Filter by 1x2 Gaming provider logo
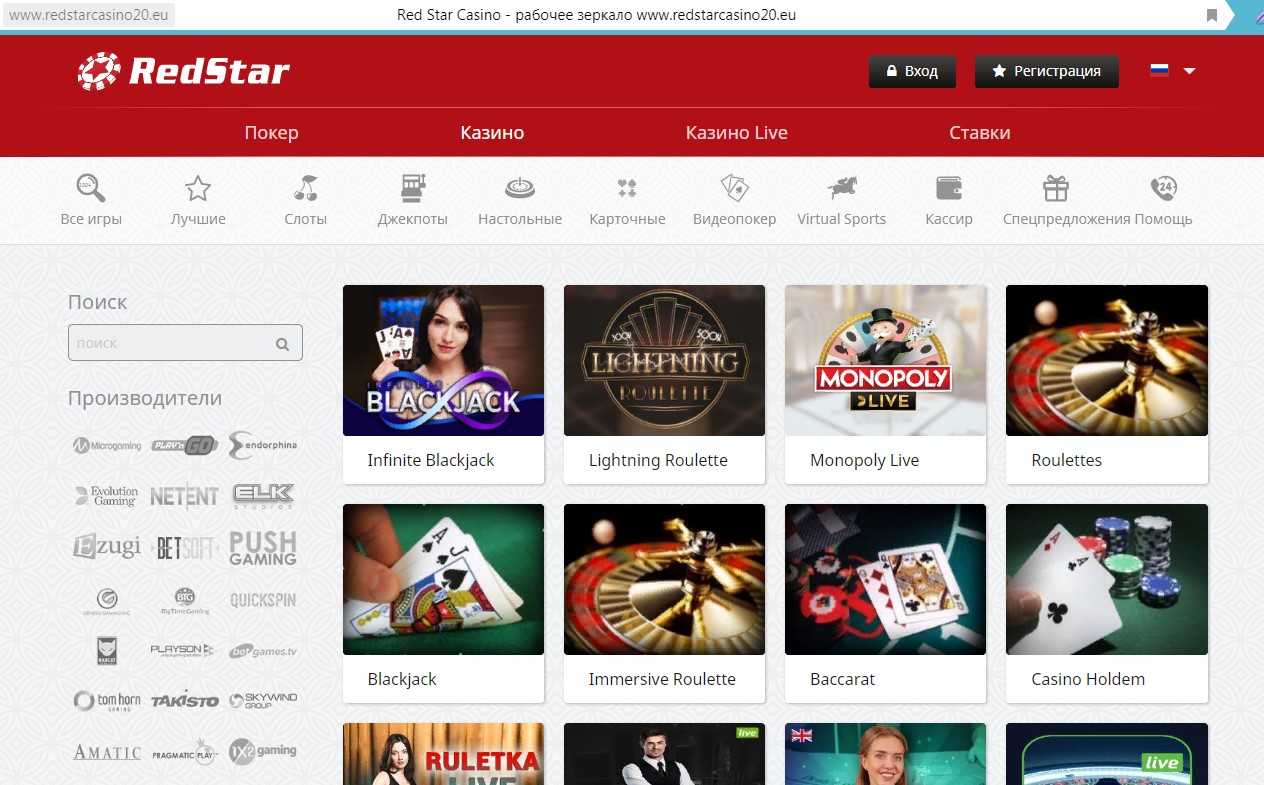The width and height of the screenshot is (1264, 785). coord(263,752)
